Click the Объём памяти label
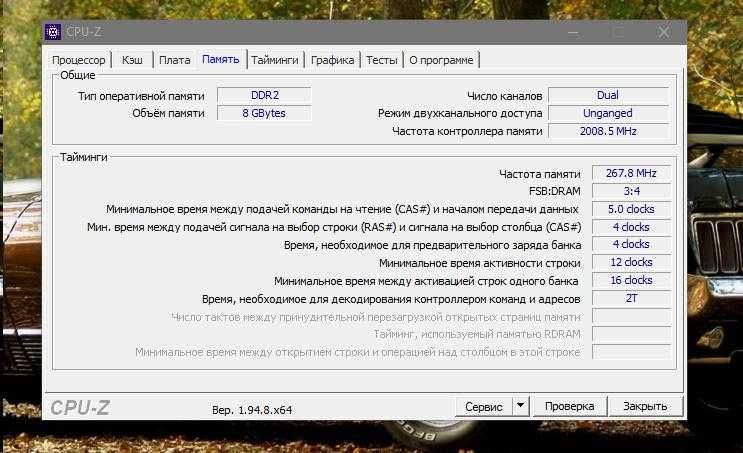This screenshot has width=743, height=453. coord(168,114)
